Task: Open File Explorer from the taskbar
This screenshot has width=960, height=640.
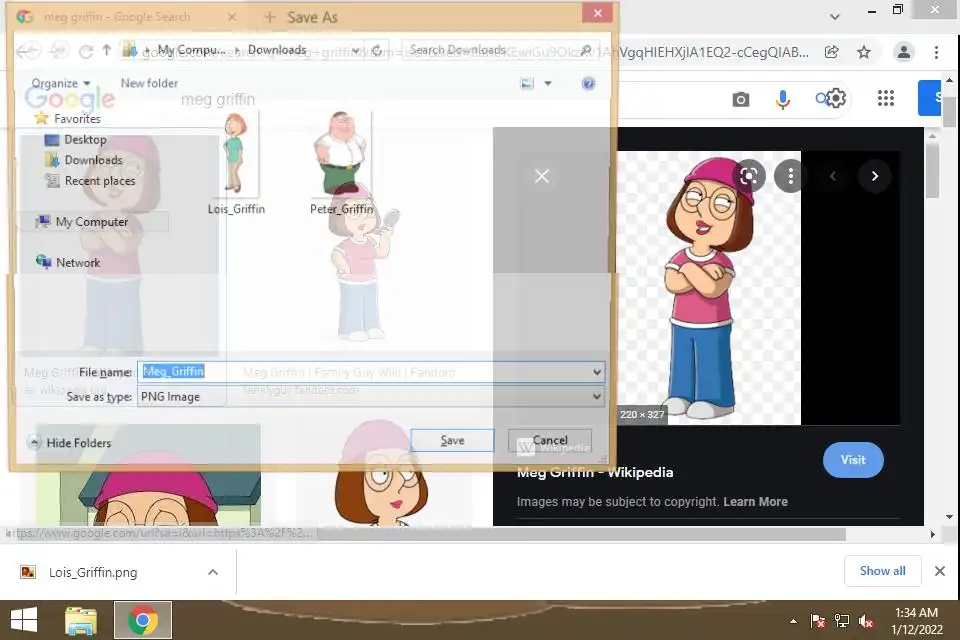Action: click(x=81, y=620)
